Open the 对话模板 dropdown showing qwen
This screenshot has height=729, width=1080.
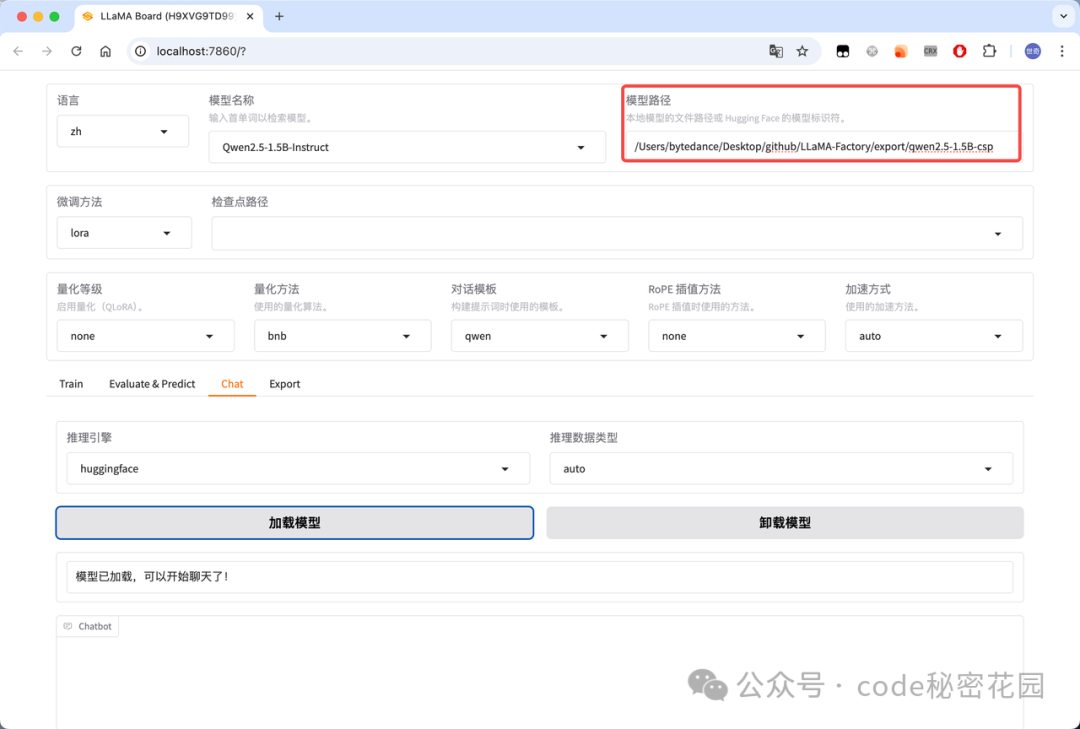pos(539,335)
